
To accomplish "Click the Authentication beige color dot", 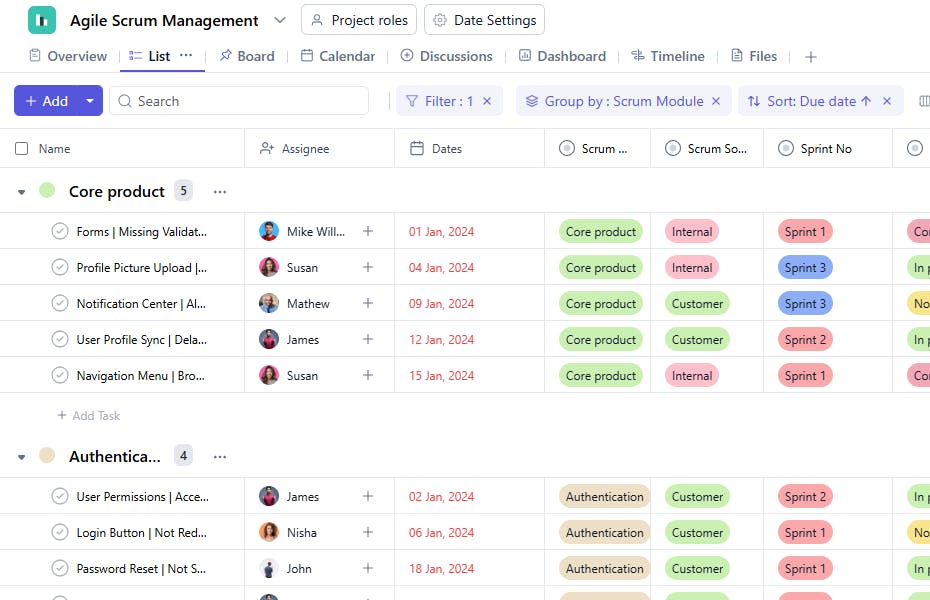I will point(47,455).
